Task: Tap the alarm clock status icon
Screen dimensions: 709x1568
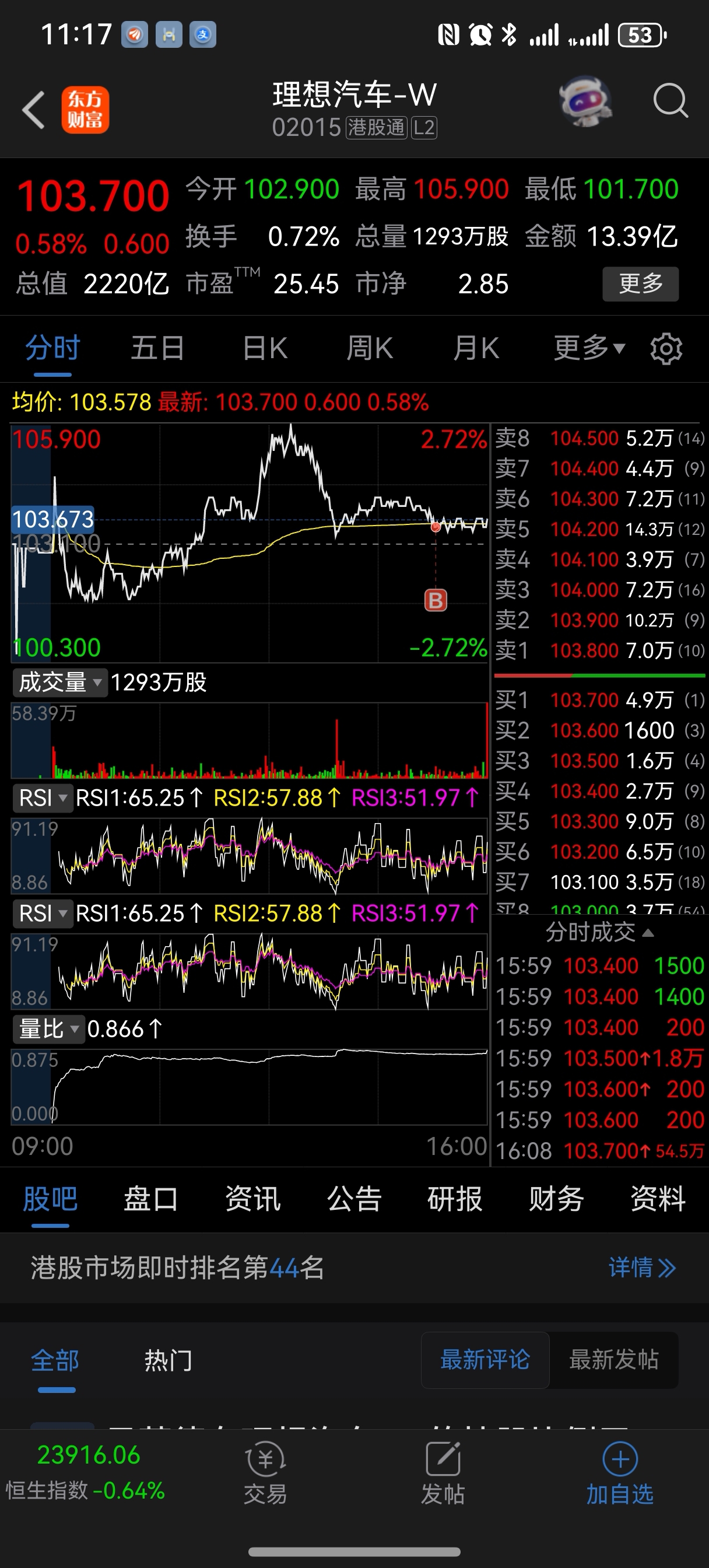Action: pyautogui.click(x=480, y=34)
